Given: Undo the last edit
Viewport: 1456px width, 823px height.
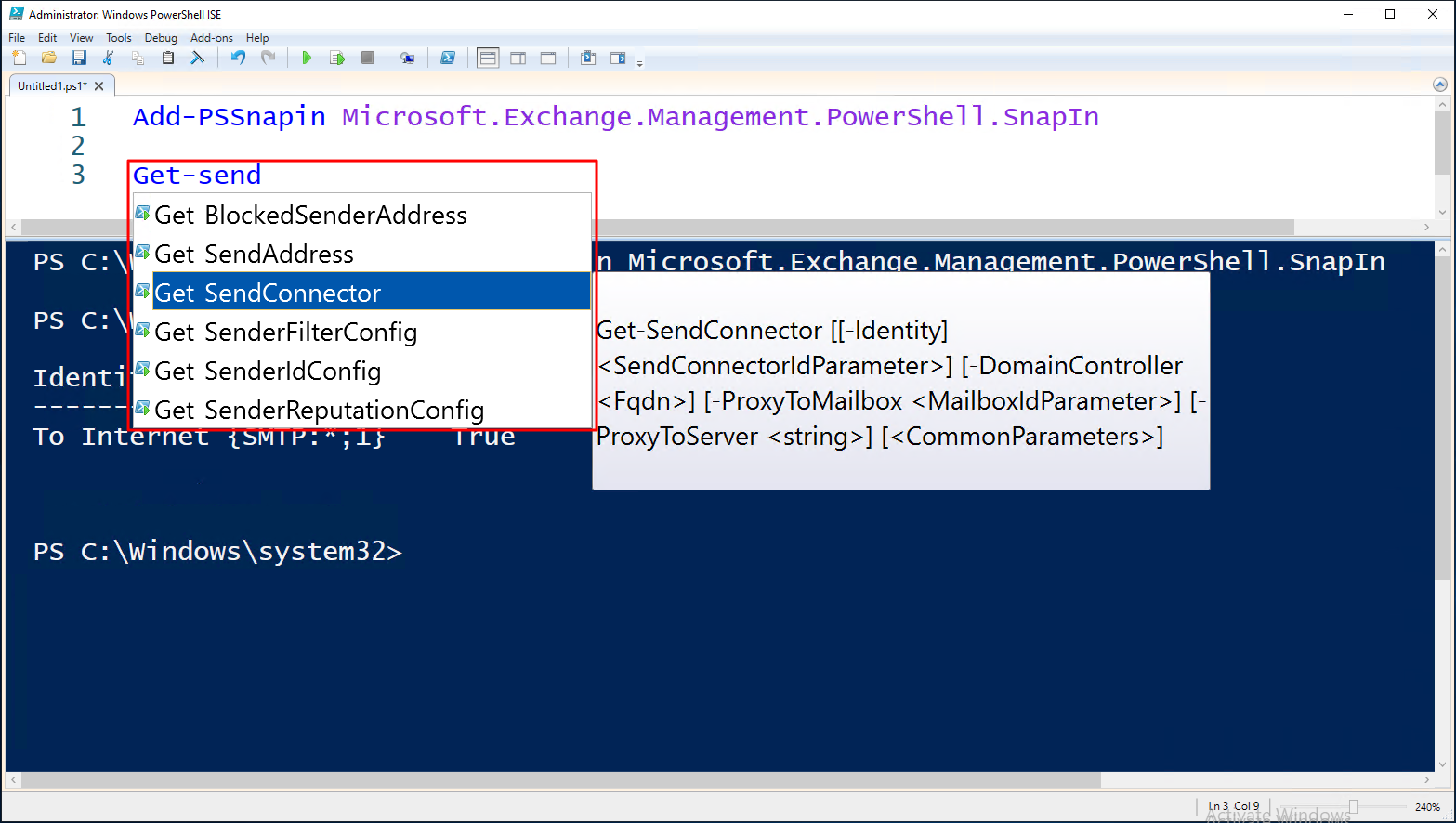Looking at the screenshot, I should click(x=238, y=58).
